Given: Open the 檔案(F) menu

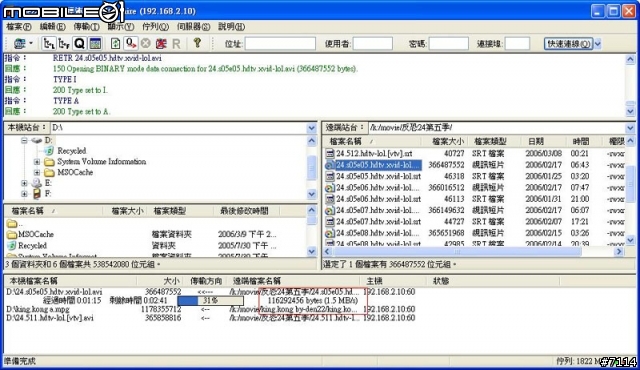Looking at the screenshot, I should pyautogui.click(x=19, y=27).
